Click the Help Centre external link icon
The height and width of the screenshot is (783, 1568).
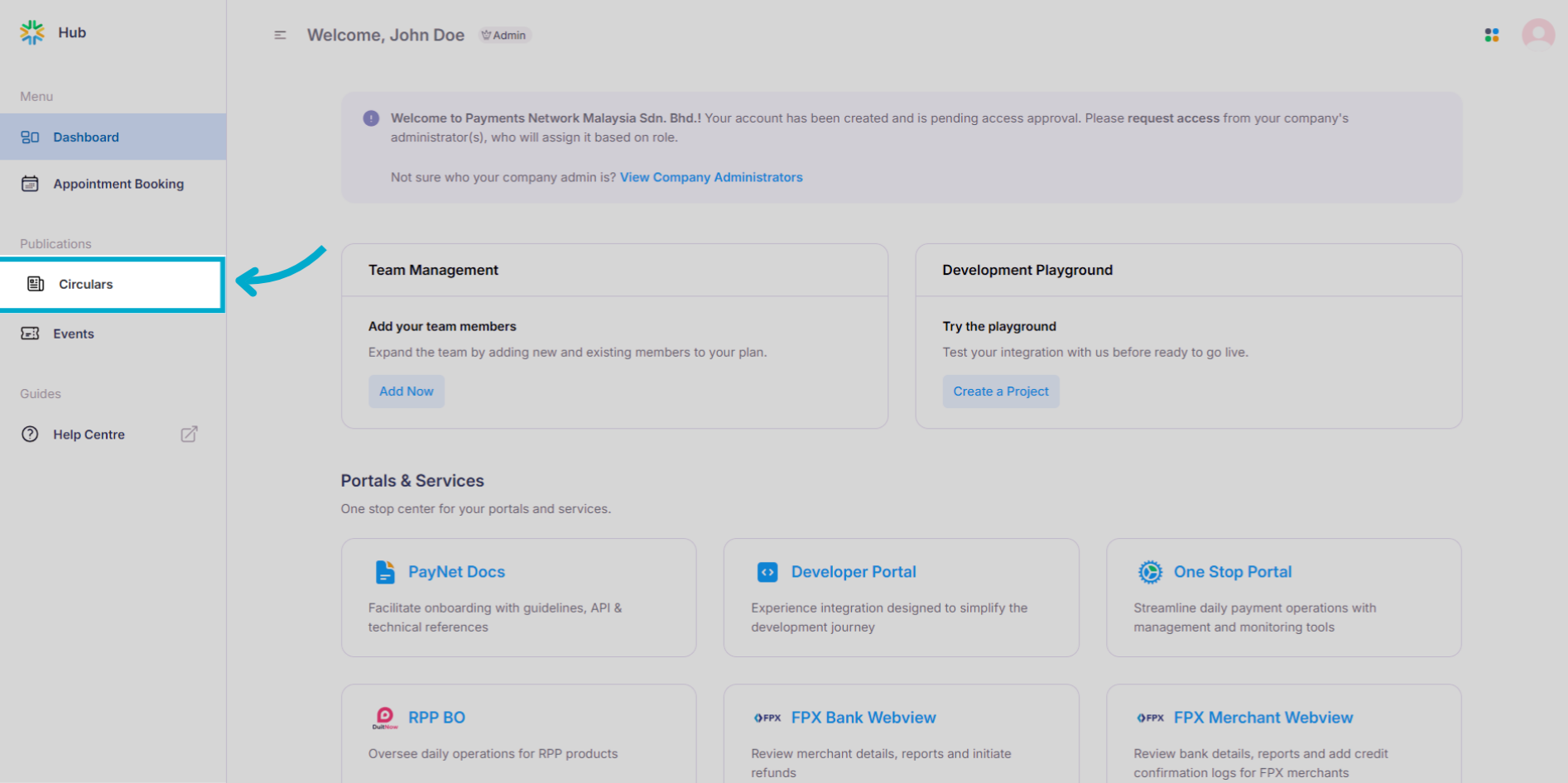point(189,435)
